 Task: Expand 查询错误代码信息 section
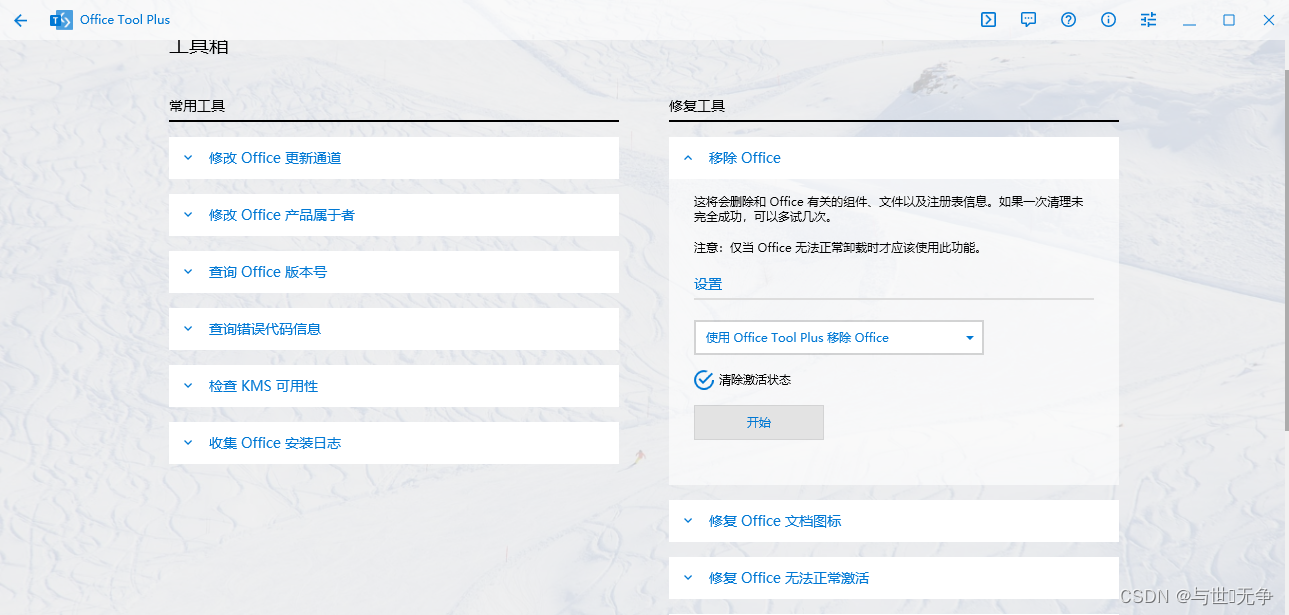[x=394, y=329]
